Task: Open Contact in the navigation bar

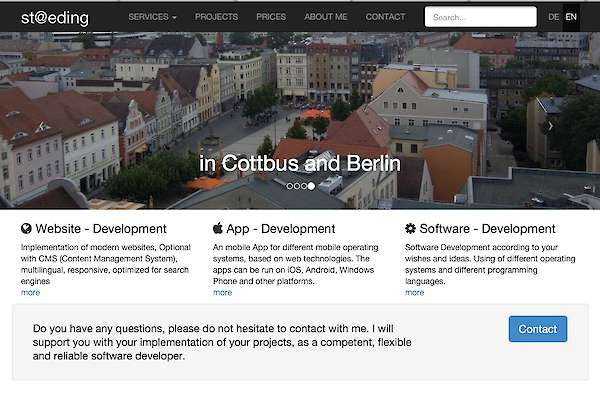Action: (385, 17)
